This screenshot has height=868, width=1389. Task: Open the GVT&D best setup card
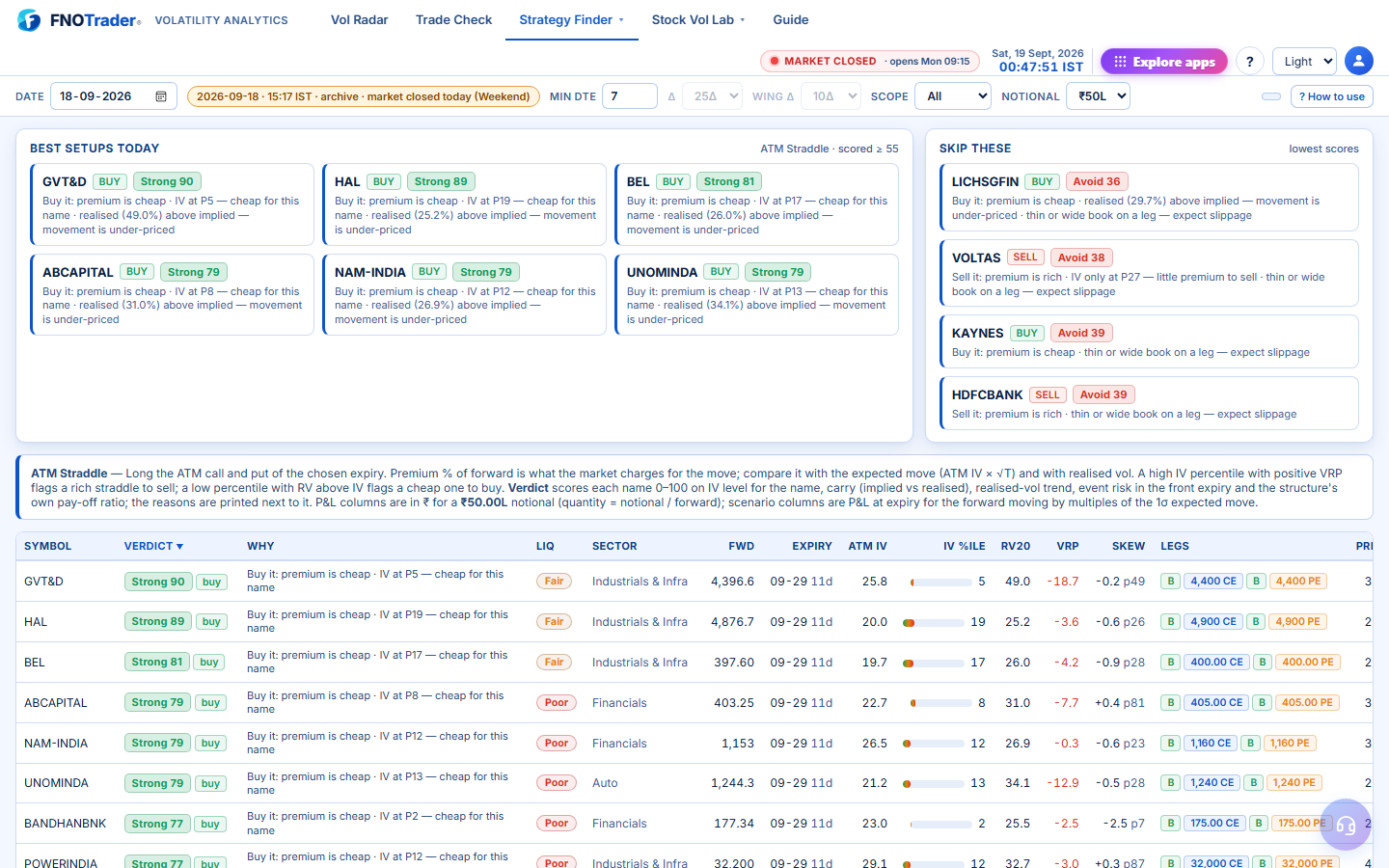click(172, 204)
